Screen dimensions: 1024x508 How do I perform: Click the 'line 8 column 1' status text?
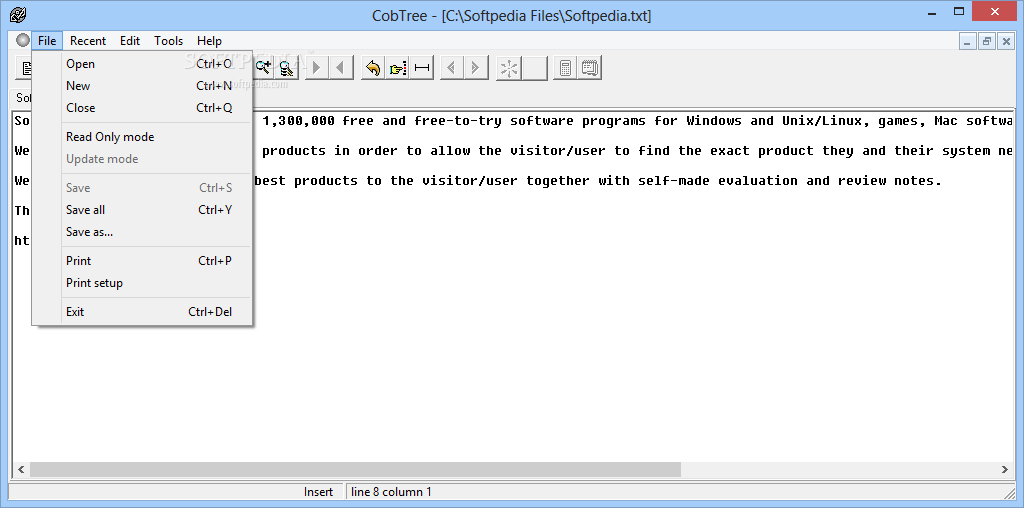[391, 492]
